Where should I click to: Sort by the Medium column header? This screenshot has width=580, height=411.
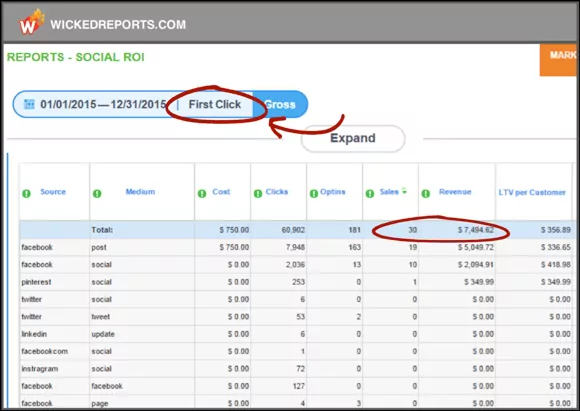tap(140, 192)
